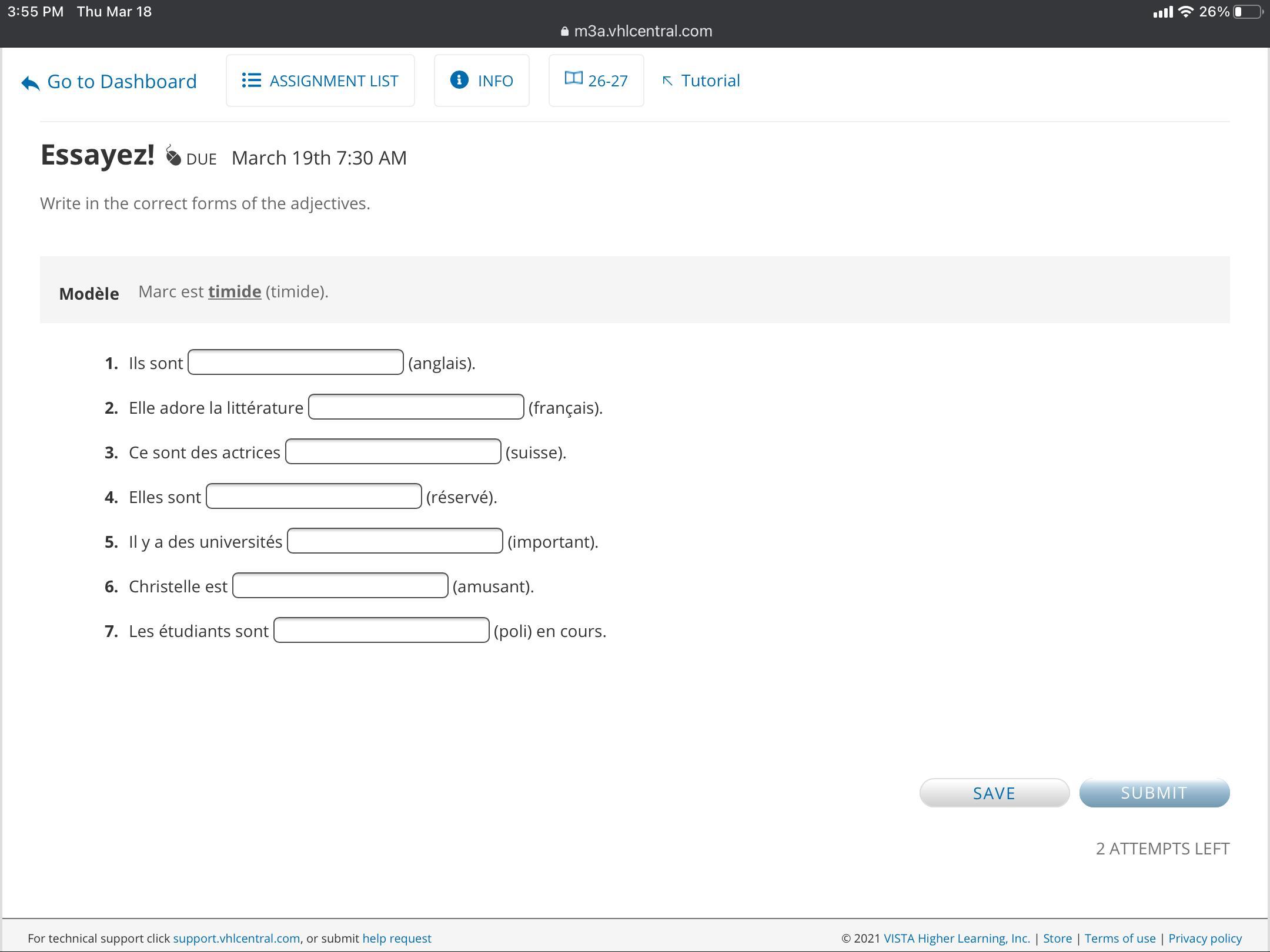Tap the lock icon beside the URL
This screenshot has width=1270, height=952.
pyautogui.click(x=565, y=32)
